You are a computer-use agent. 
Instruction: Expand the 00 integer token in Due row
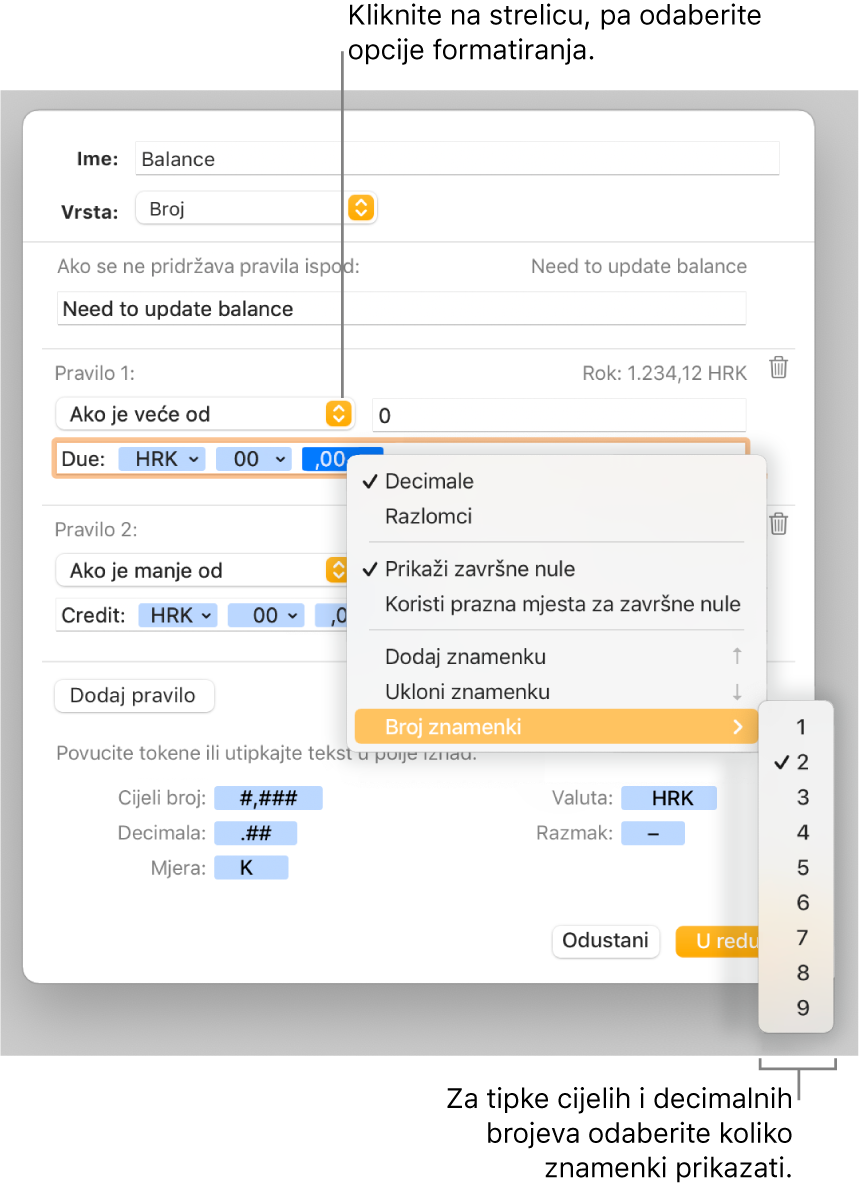(x=280, y=460)
